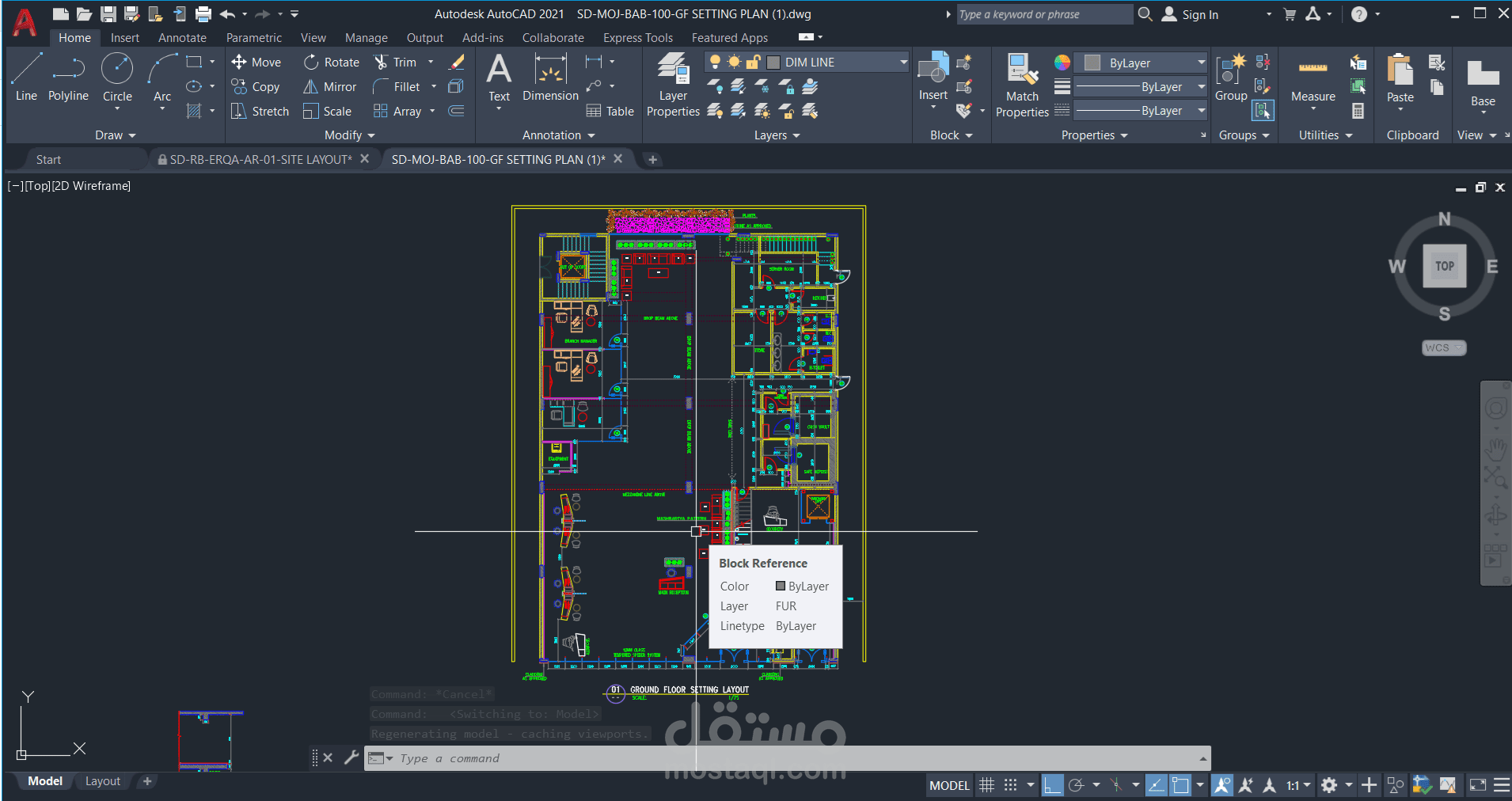Apply the Fillet tool
The image size is (1512, 801).
(x=397, y=87)
